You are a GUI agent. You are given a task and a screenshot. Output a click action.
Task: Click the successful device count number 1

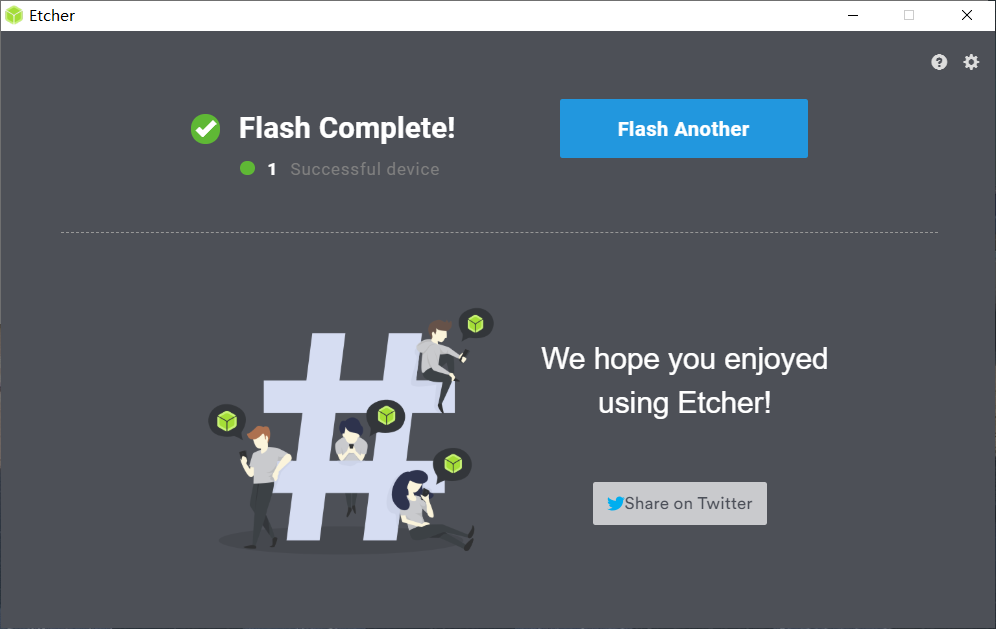coord(272,169)
